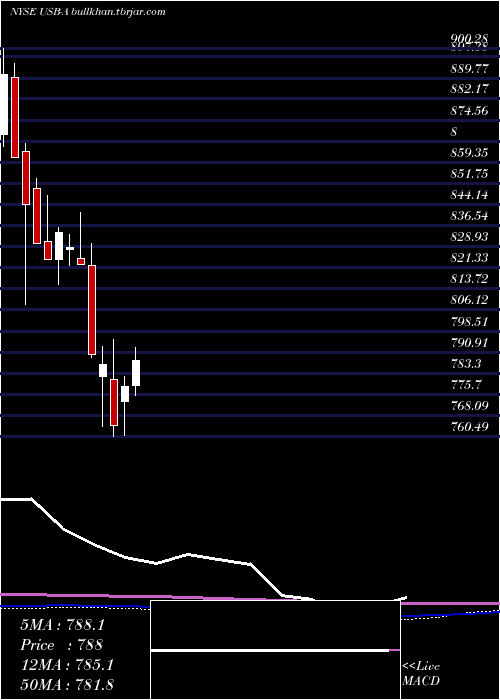
Task: Select the 798.51 price axis label
Action: click(x=469, y=321)
